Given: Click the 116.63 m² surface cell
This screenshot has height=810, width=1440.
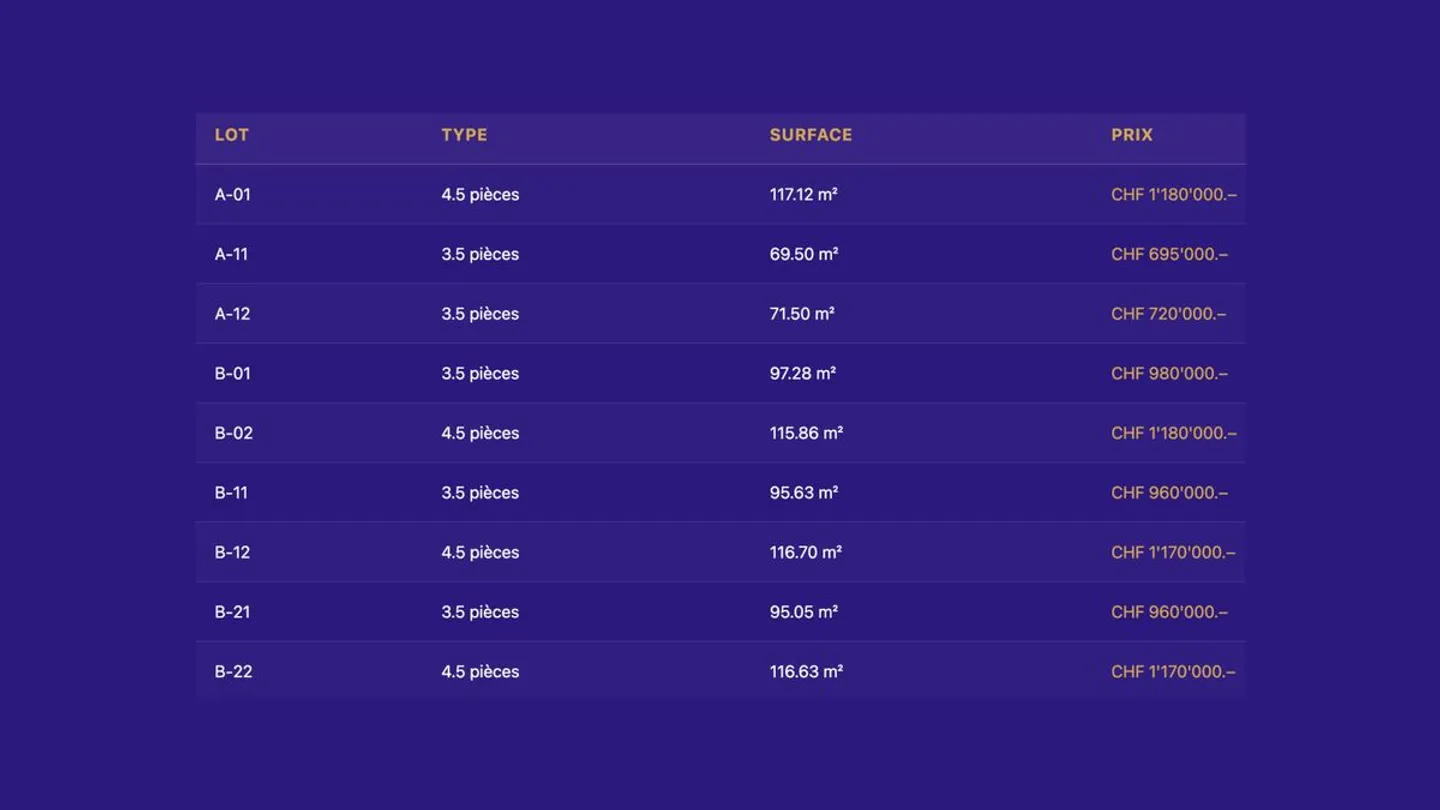Looking at the screenshot, I should coord(806,672).
